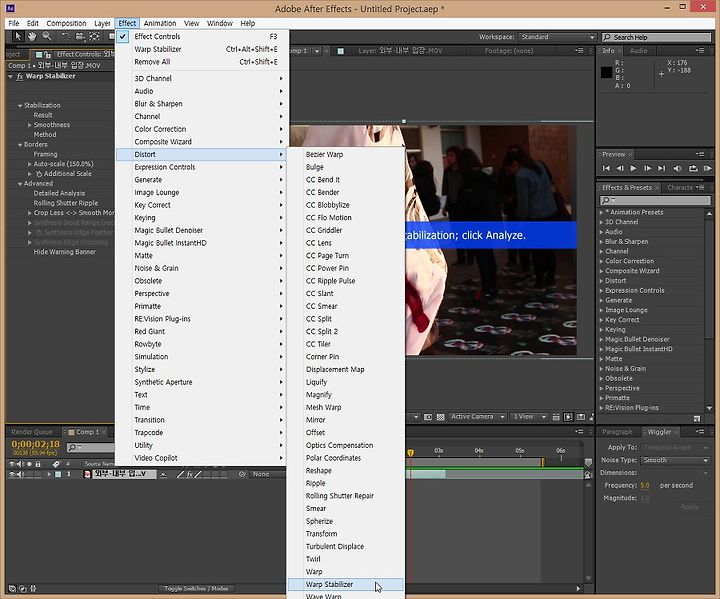Click the snapshot camera icon in viewer

coord(428,417)
